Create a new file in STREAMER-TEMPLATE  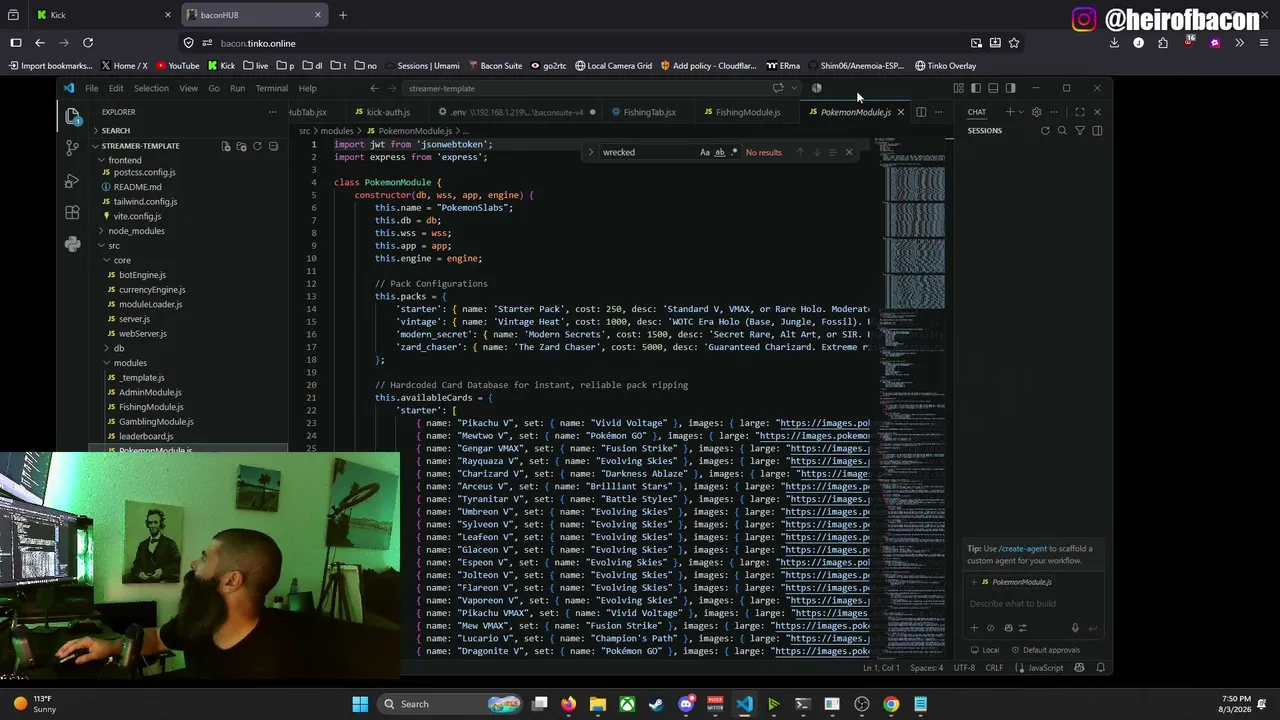226,146
